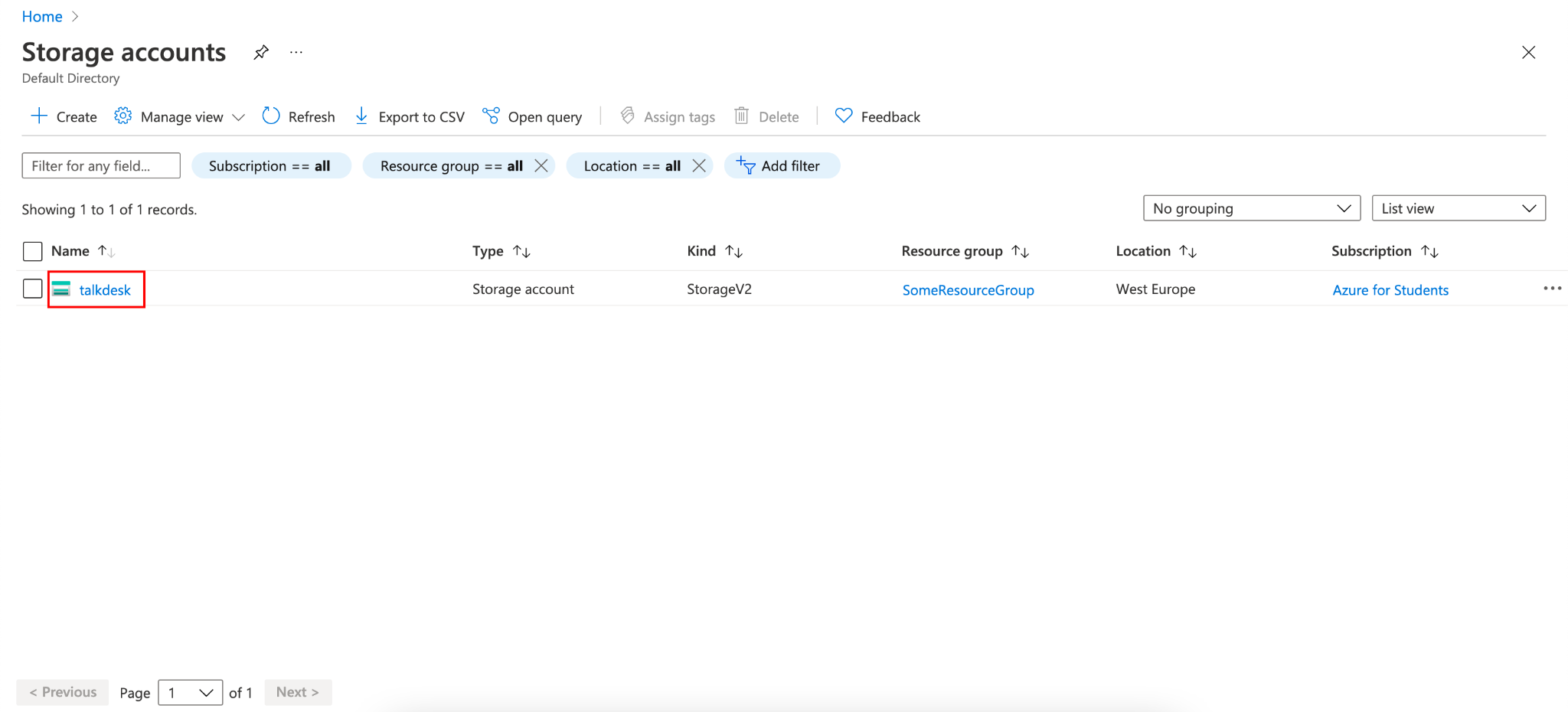Open SomeResourceGroup link

[x=968, y=290]
